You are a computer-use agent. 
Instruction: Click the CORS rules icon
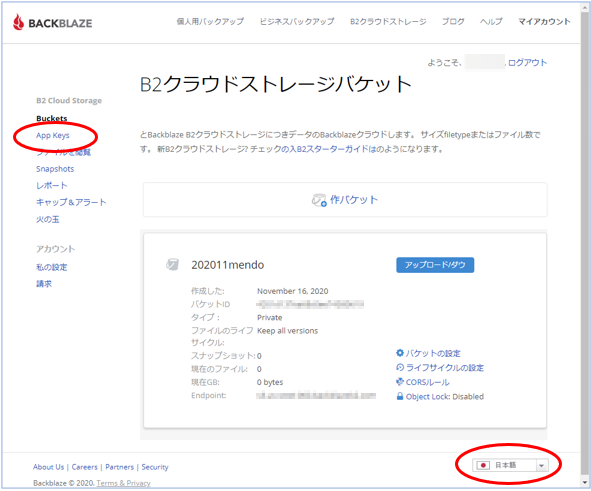click(x=400, y=382)
